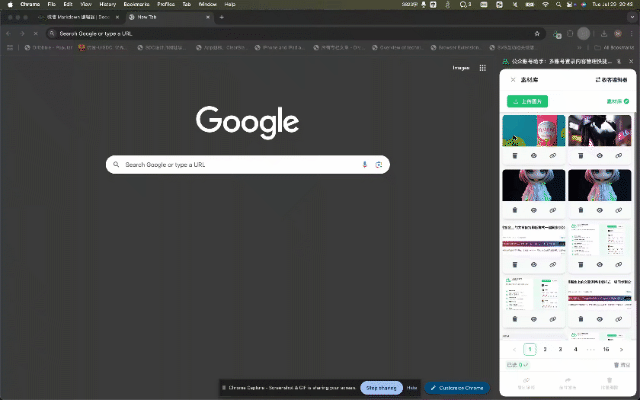Open the All Bookmarks folder

[x=614, y=47]
